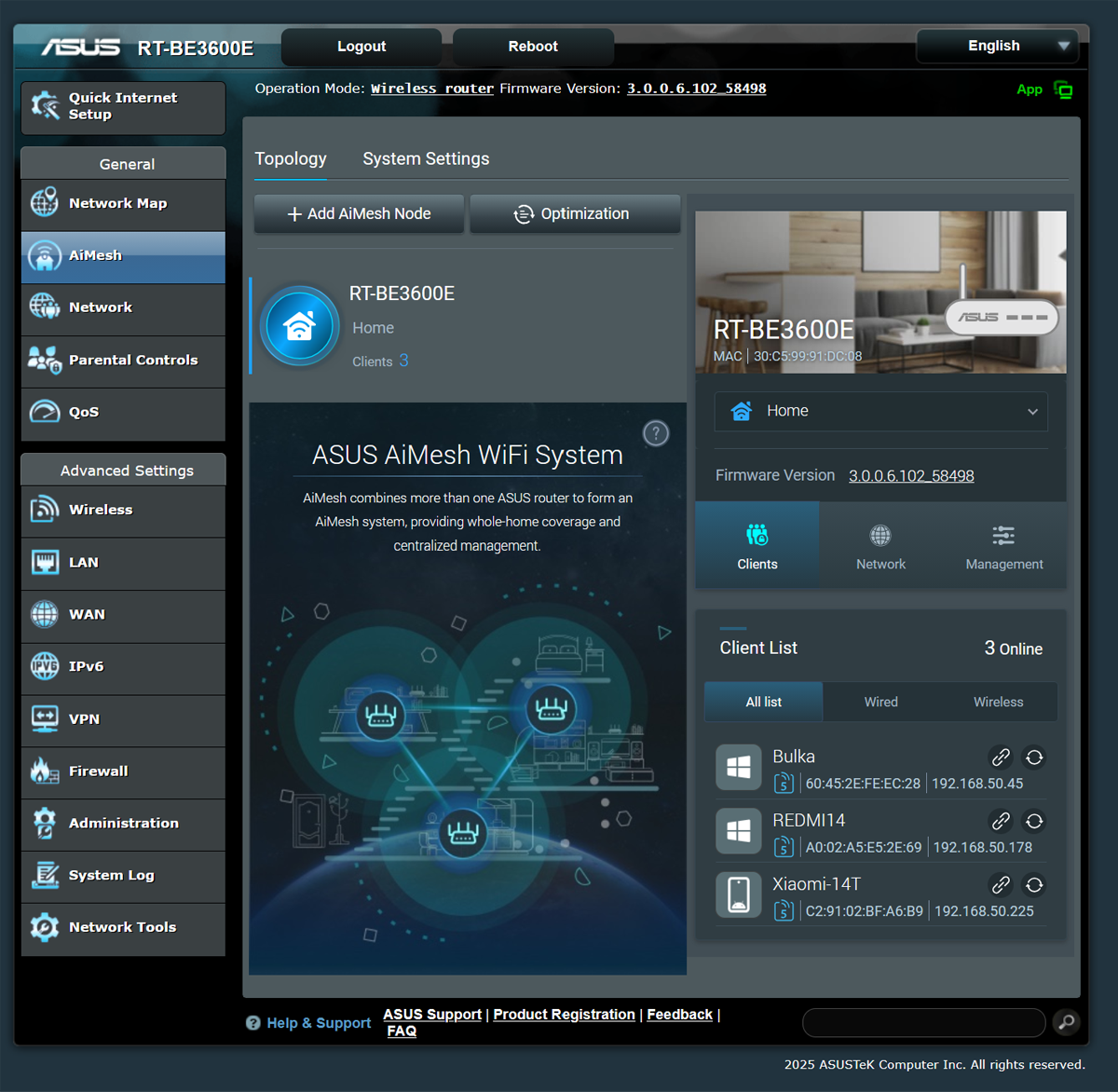Screen dimensions: 1118x1092
Task: Open the Clients tab of node
Action: click(x=757, y=545)
